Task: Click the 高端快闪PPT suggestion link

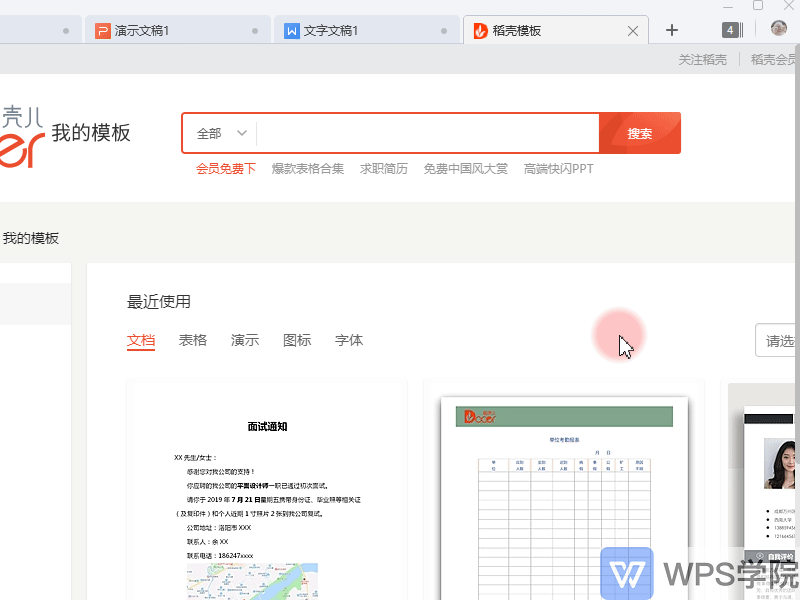Action: point(558,169)
